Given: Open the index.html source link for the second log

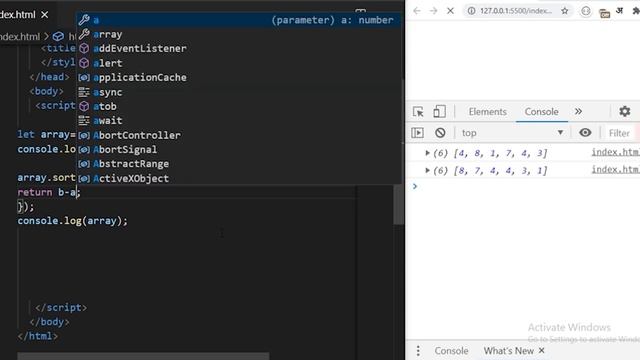Looking at the screenshot, I should pos(616,169).
